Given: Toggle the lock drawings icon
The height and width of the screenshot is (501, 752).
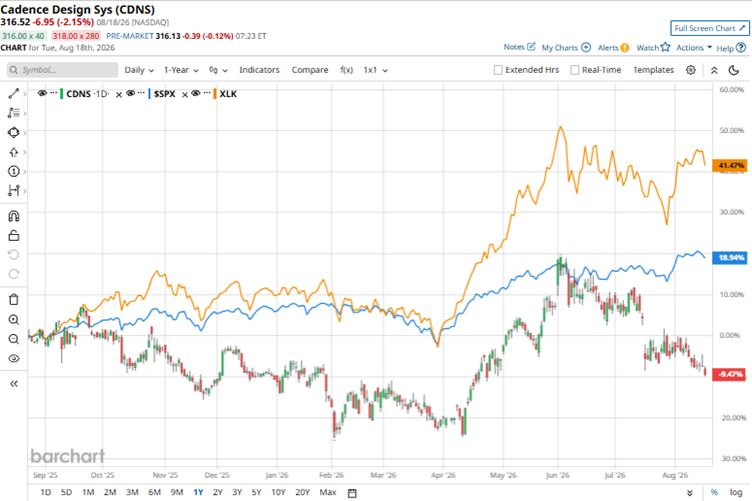Looking at the screenshot, I should [13, 235].
